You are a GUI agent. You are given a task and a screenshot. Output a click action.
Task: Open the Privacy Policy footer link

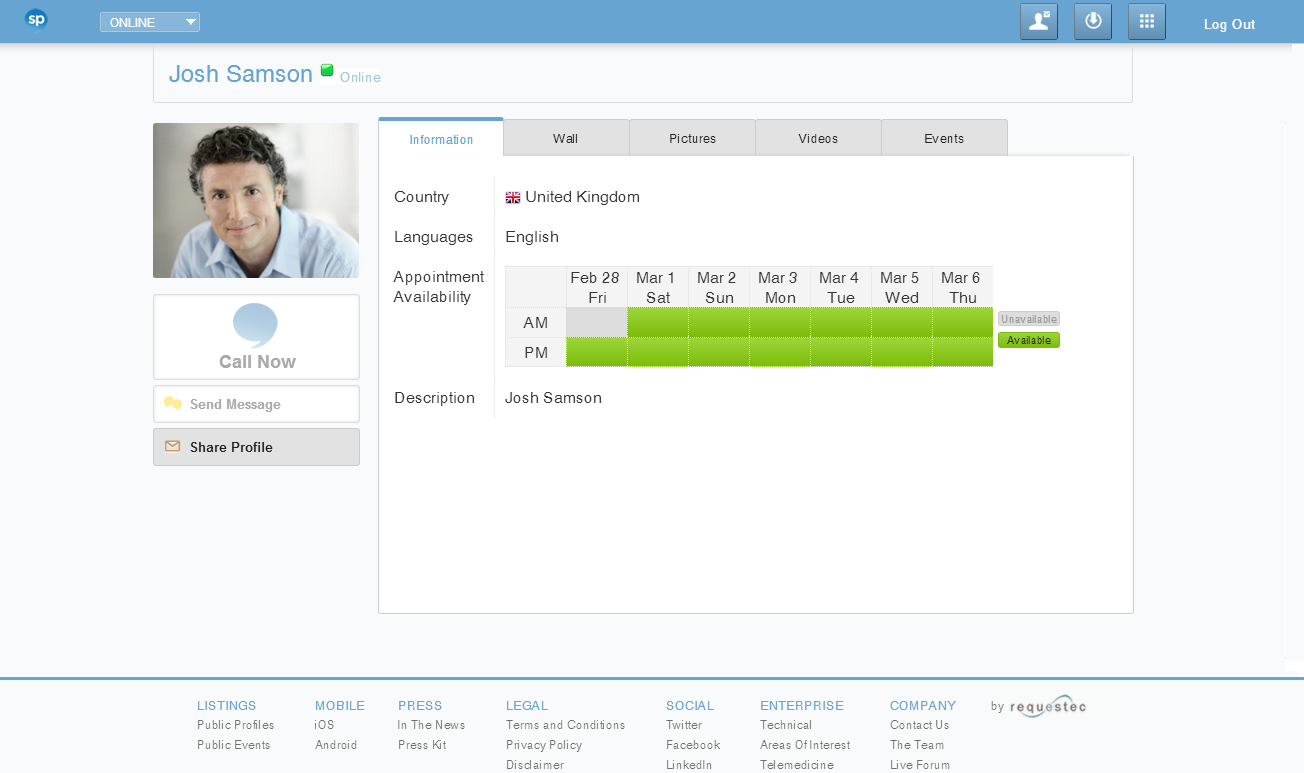pos(544,745)
